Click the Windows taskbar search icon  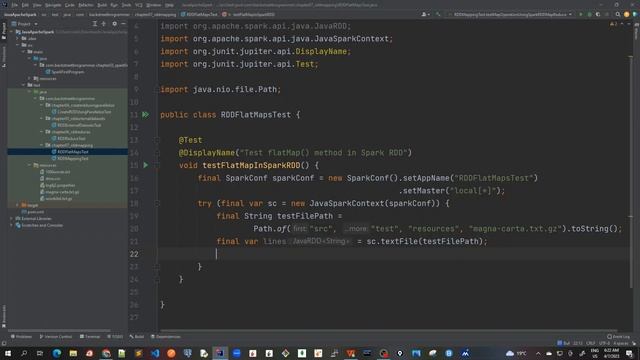click(24, 353)
